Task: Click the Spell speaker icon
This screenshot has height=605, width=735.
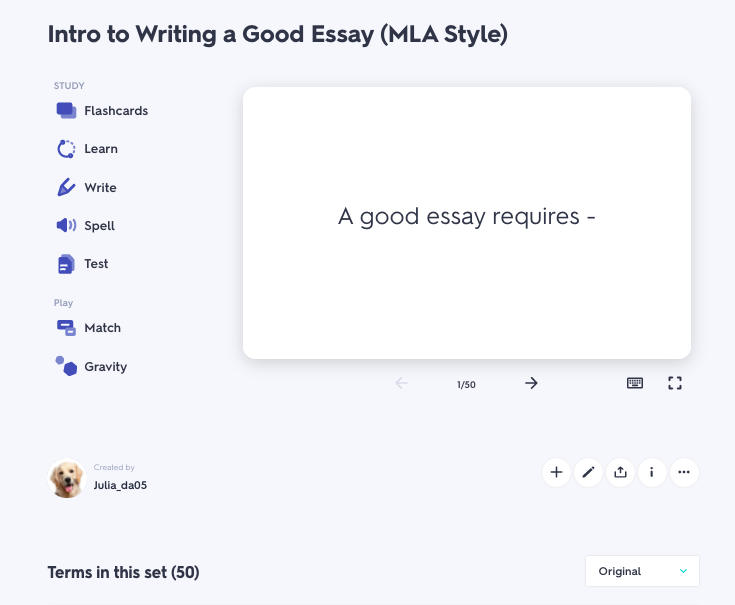Action: [x=66, y=226]
